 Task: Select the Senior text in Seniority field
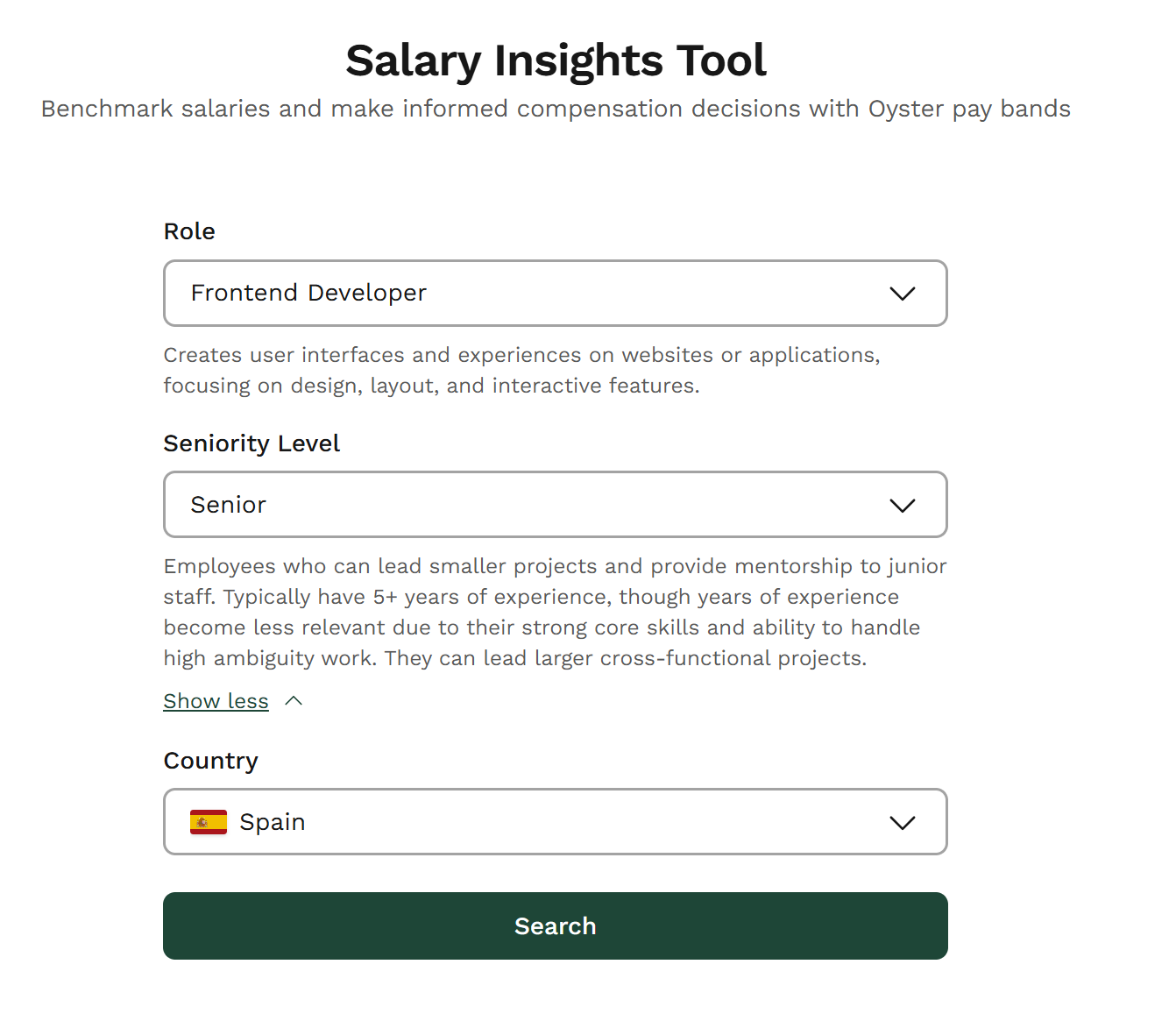click(x=229, y=505)
